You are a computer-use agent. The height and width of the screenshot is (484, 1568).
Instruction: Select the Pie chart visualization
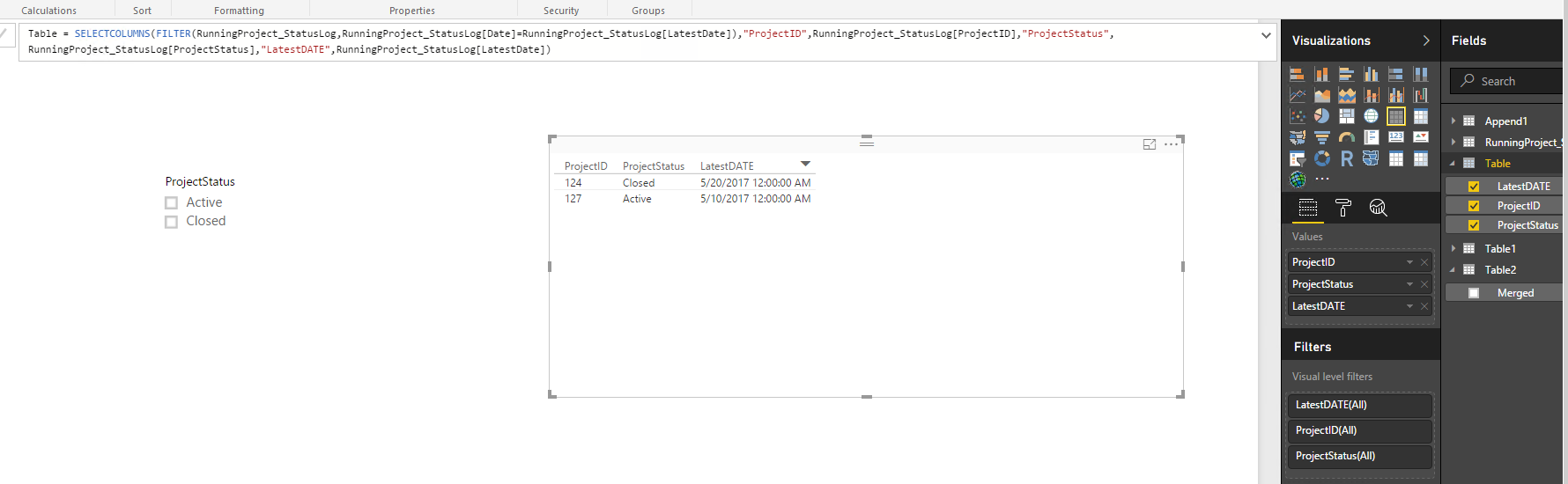coord(1322,116)
